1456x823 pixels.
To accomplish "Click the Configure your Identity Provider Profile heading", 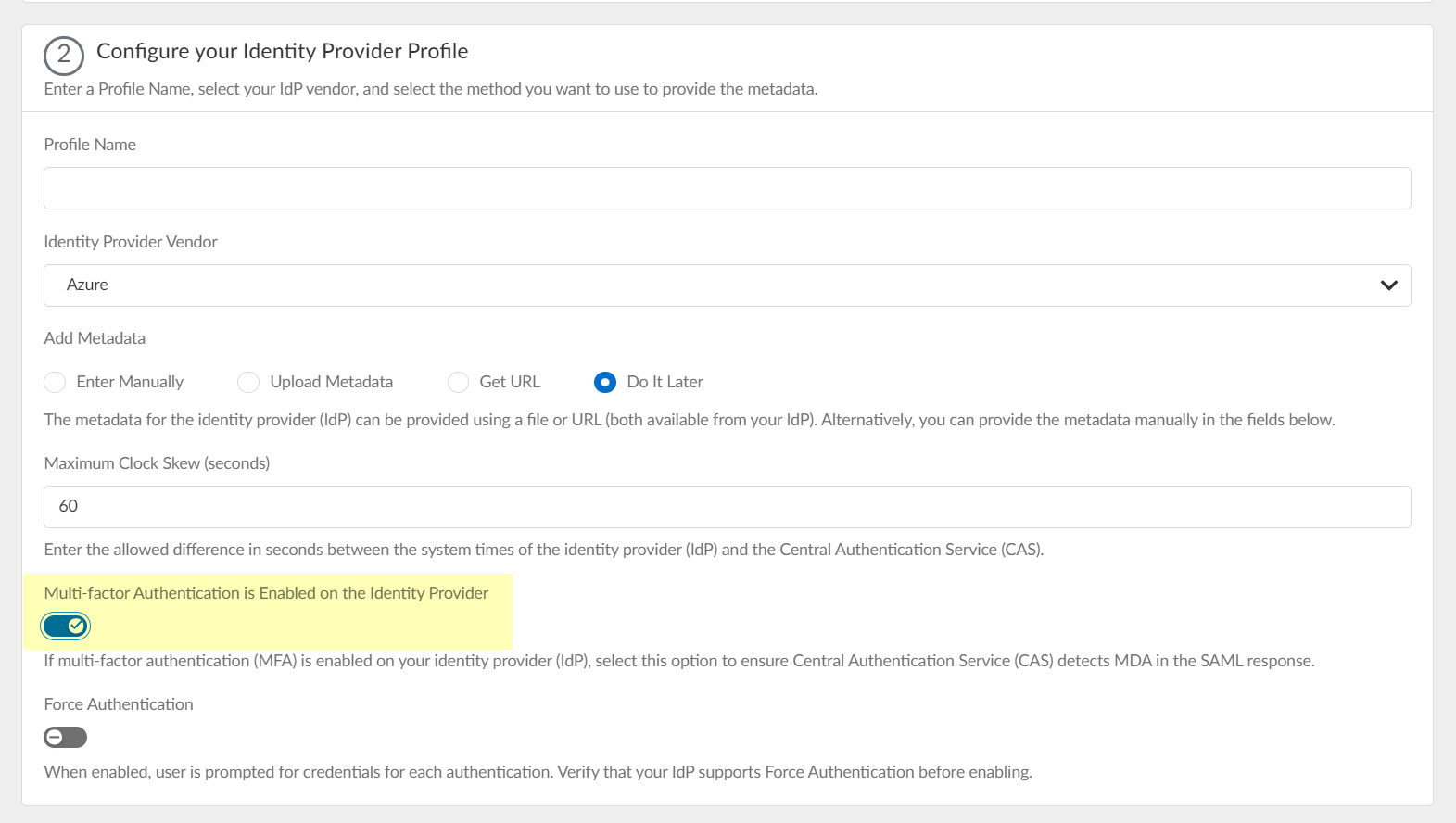I will click(x=282, y=52).
